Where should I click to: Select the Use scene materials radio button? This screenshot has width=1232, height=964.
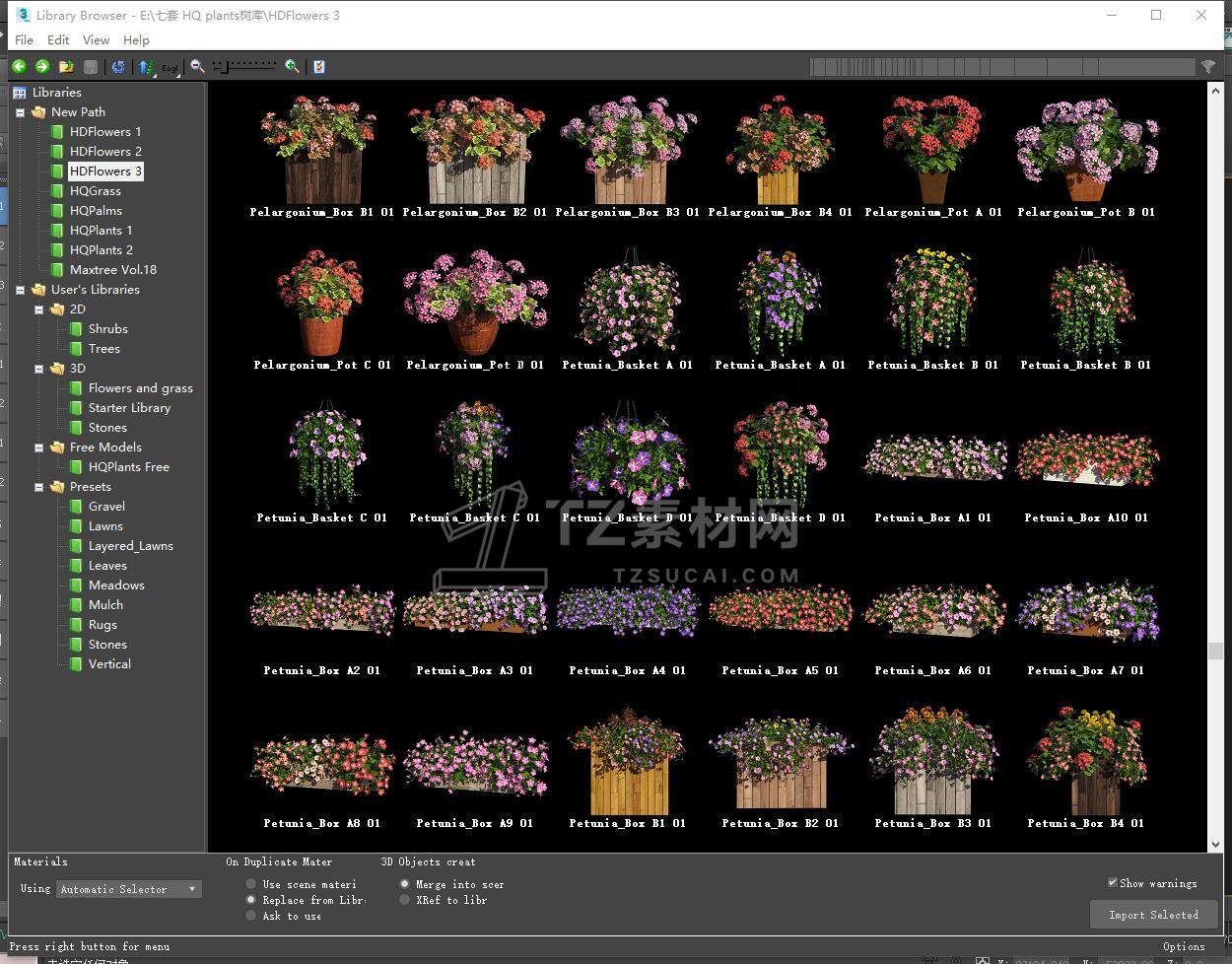251,884
